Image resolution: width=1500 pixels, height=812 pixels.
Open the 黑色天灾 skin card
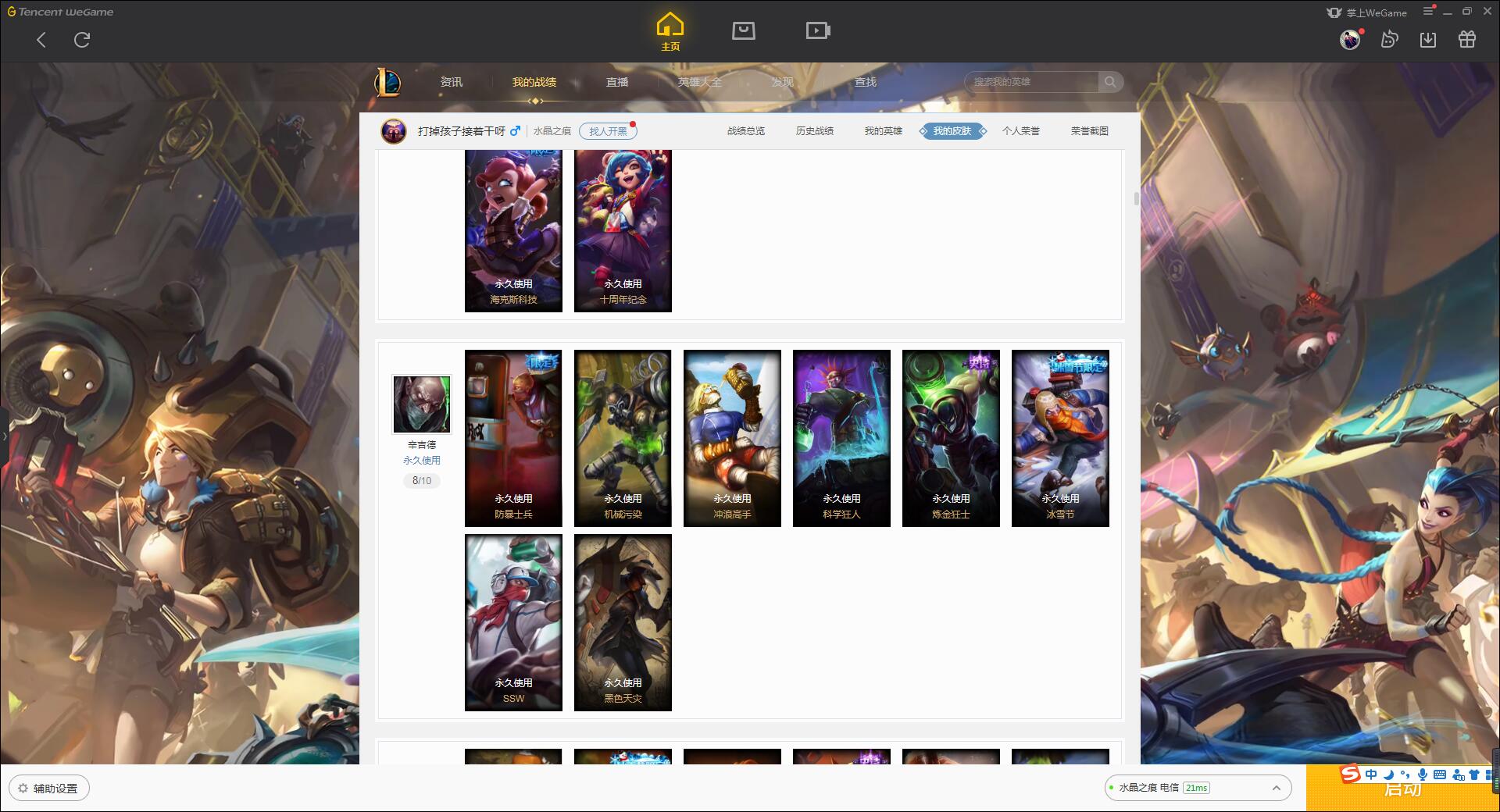coord(623,622)
